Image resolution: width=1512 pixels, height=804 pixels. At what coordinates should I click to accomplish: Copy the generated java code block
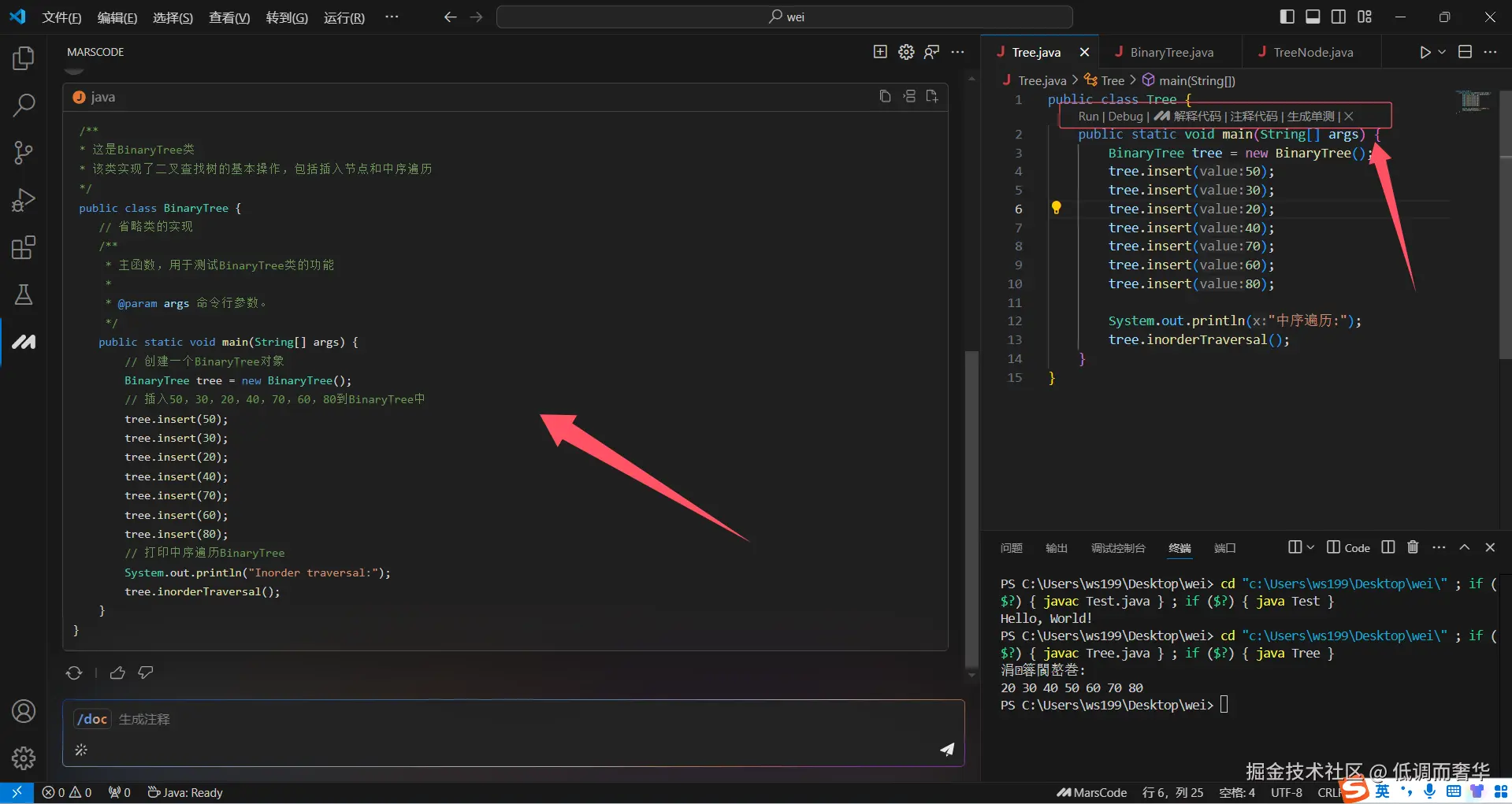coord(885,96)
